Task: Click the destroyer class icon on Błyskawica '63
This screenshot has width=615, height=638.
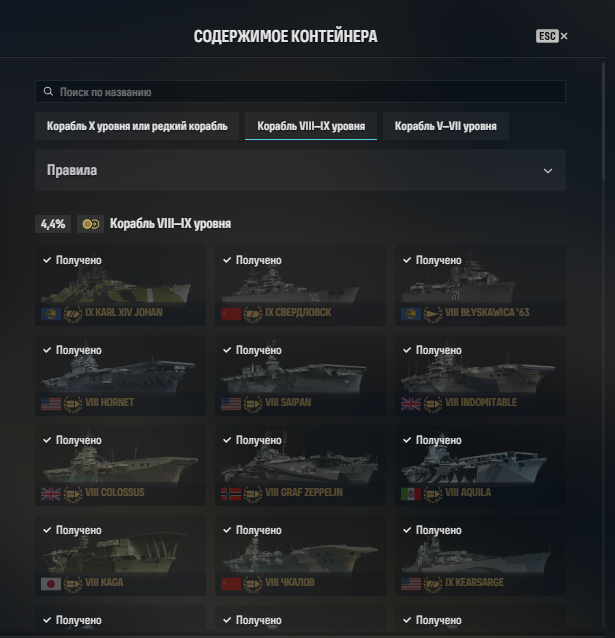Action: tap(433, 314)
